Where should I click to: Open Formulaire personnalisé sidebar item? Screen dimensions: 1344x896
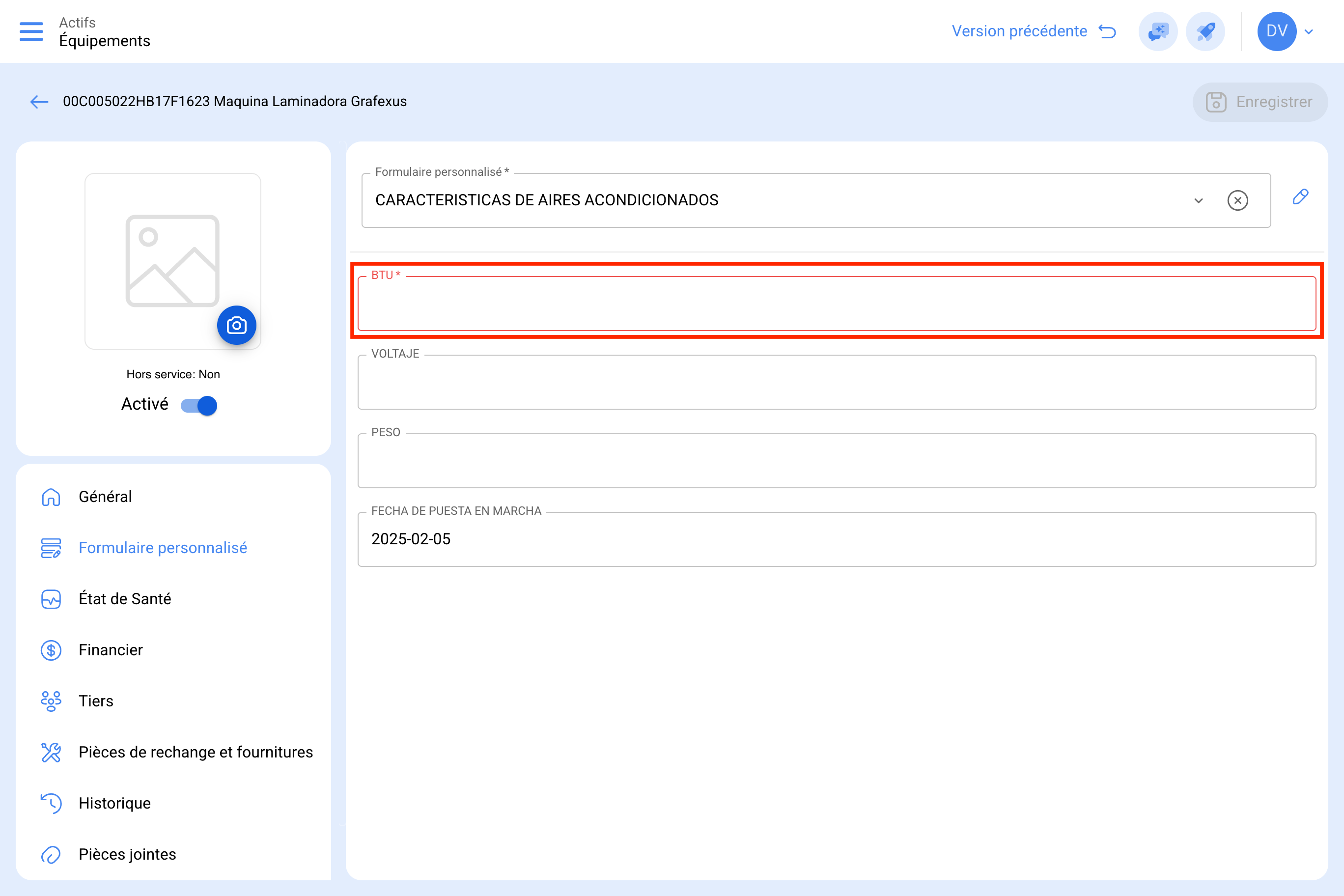click(173, 547)
